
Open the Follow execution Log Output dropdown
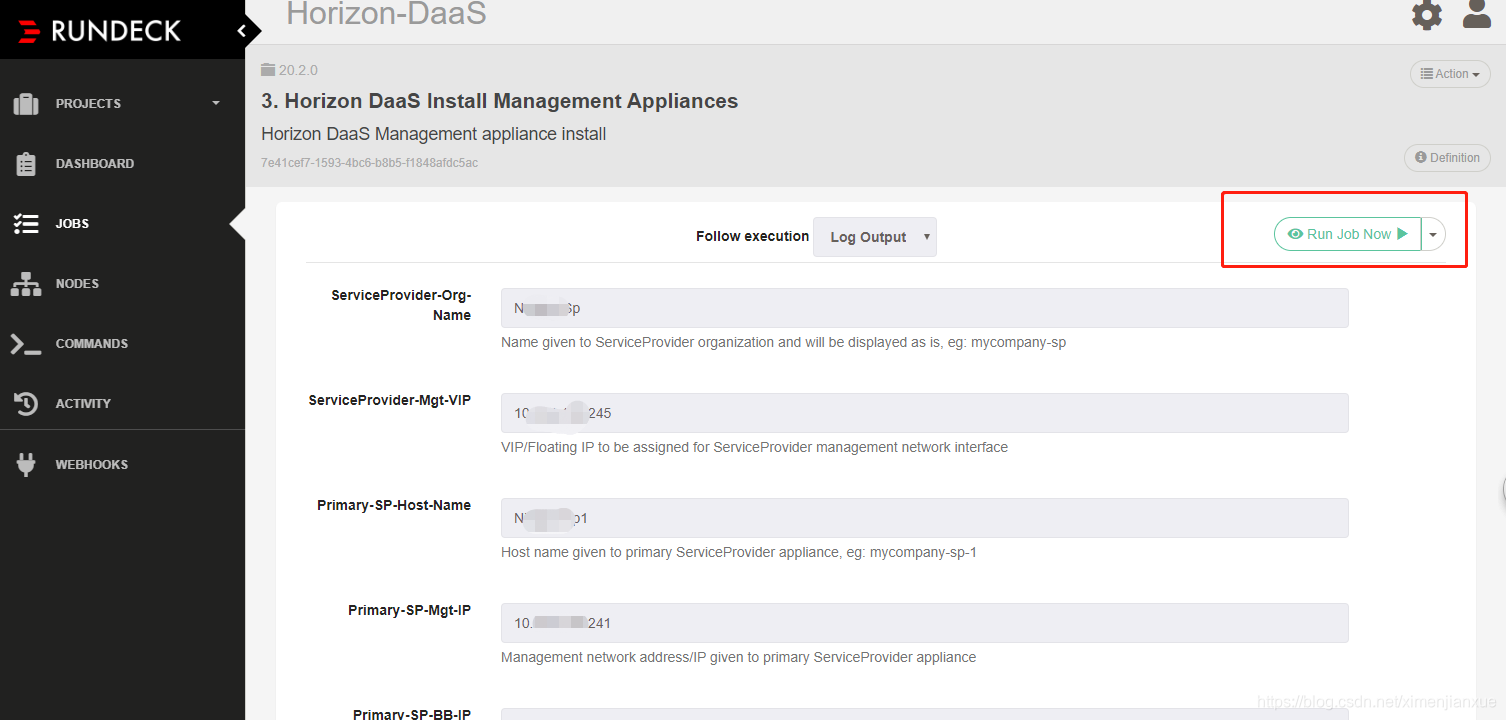point(874,237)
